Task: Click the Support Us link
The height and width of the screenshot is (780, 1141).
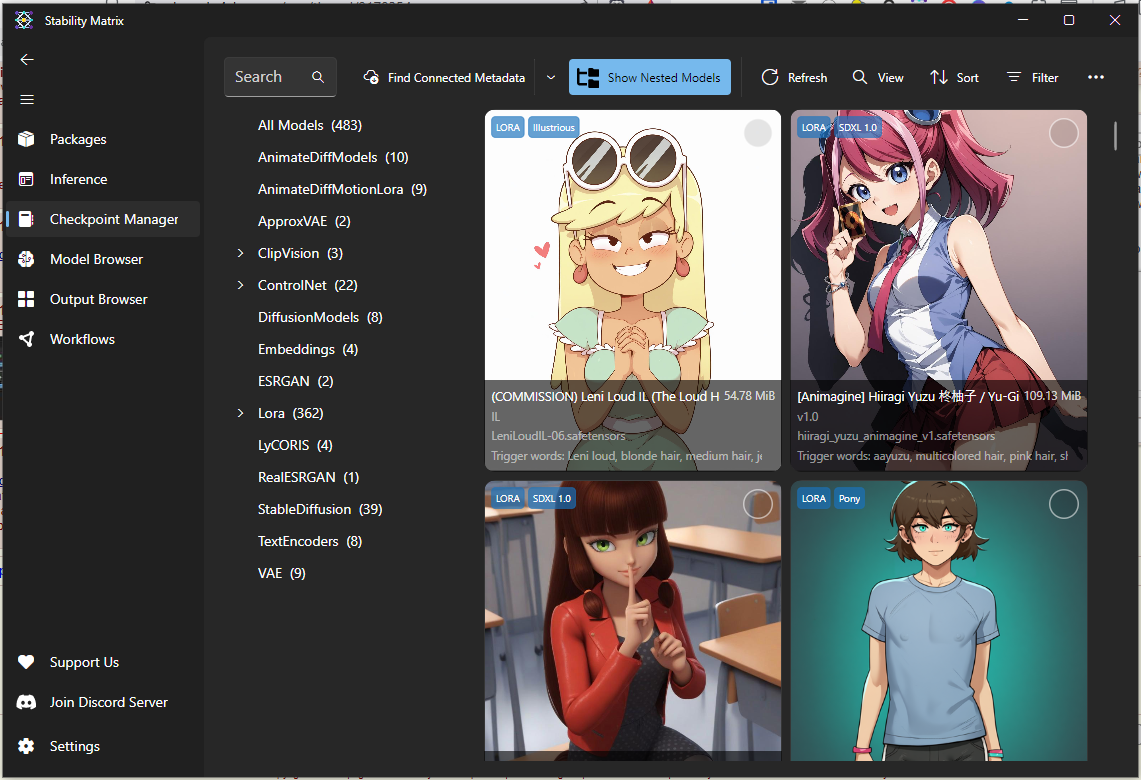Action: tap(84, 662)
